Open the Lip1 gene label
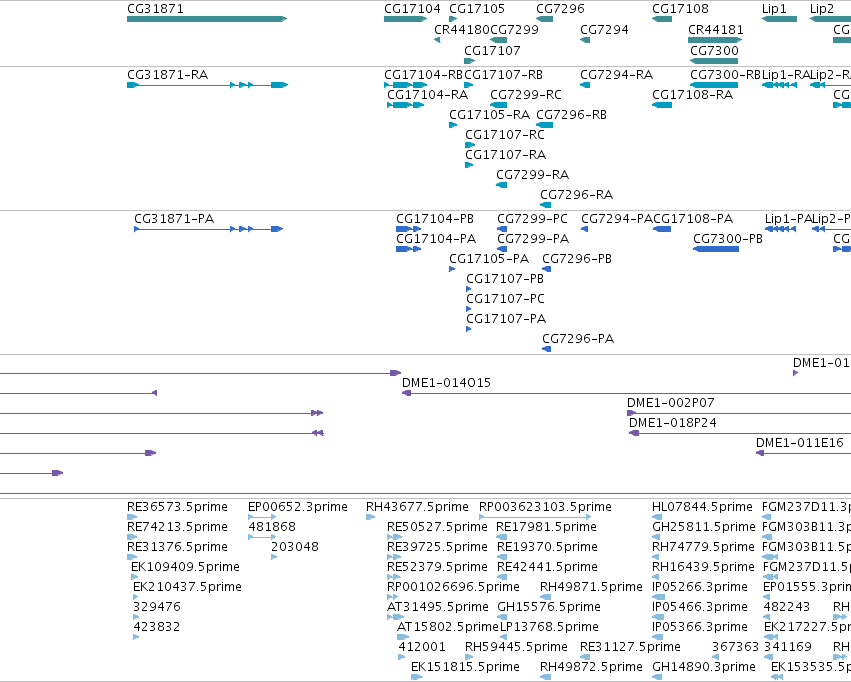This screenshot has height=682, width=851. (x=774, y=9)
